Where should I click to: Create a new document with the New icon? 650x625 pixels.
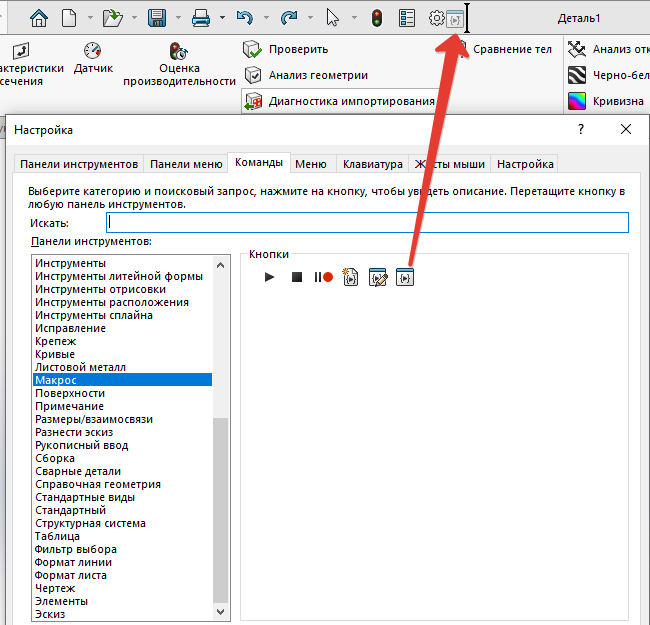(69, 18)
